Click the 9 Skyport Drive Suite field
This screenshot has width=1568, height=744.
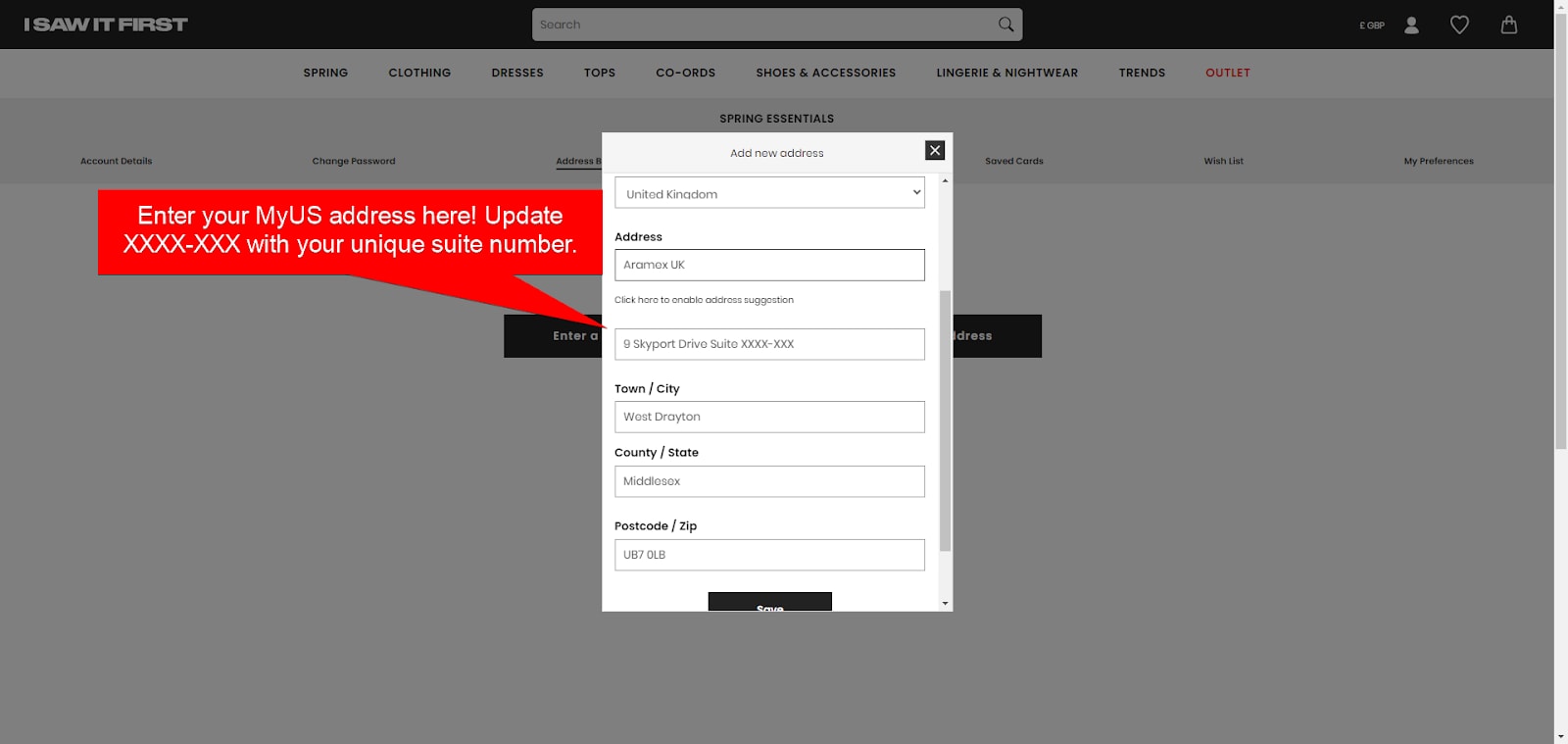(769, 344)
